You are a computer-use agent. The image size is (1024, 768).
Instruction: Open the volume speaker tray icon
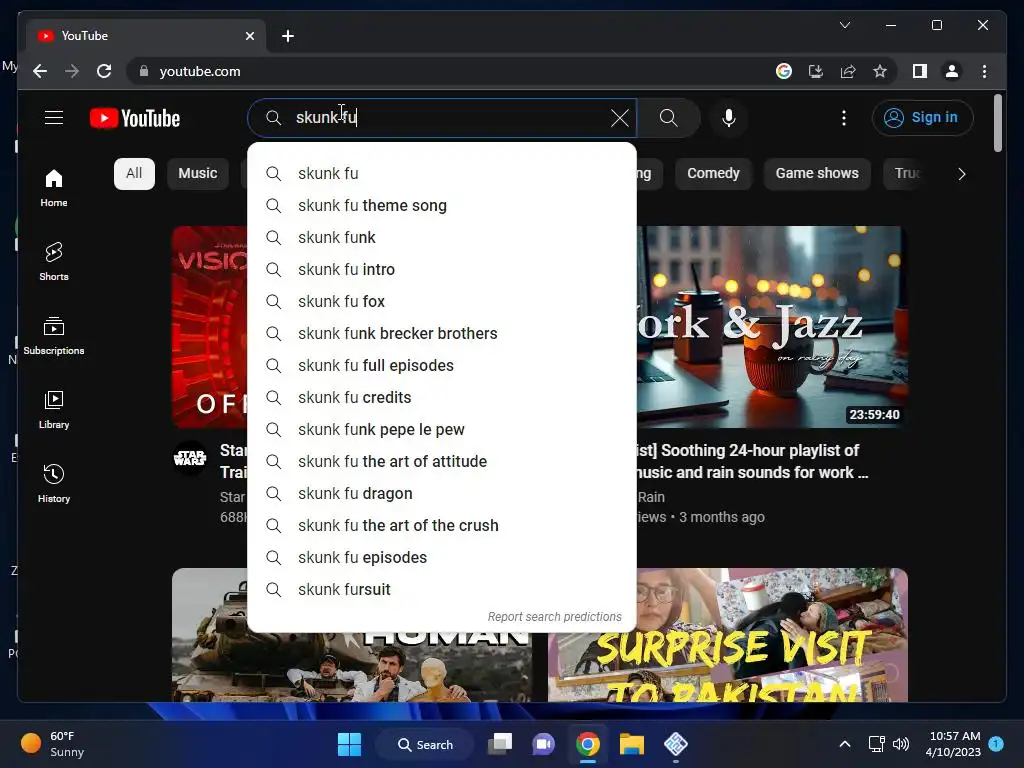pyautogui.click(x=901, y=744)
